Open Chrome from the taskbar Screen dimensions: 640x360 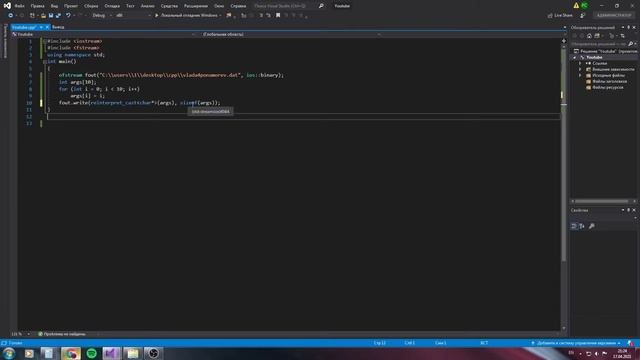point(71,353)
